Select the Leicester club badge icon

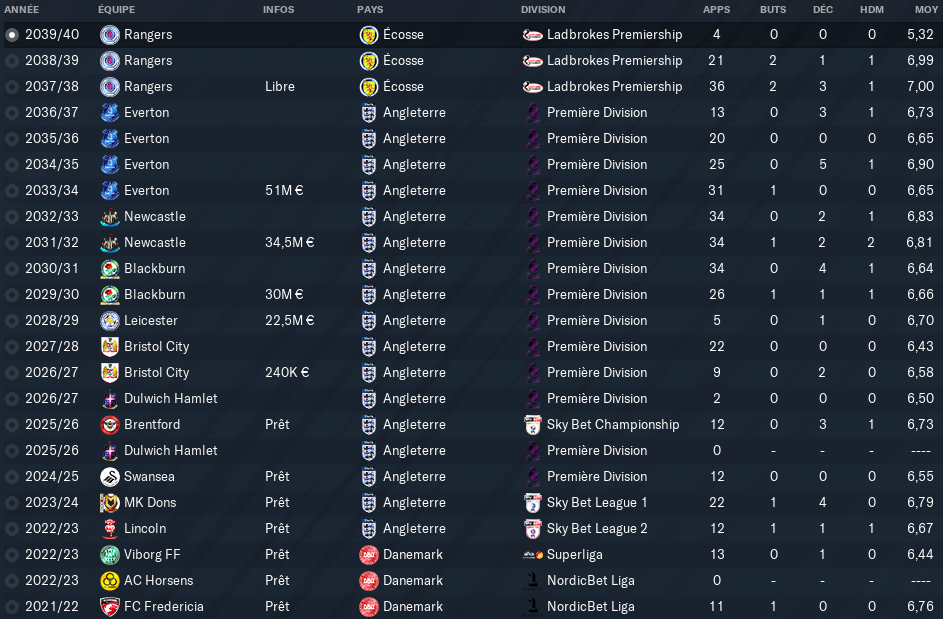(x=109, y=321)
